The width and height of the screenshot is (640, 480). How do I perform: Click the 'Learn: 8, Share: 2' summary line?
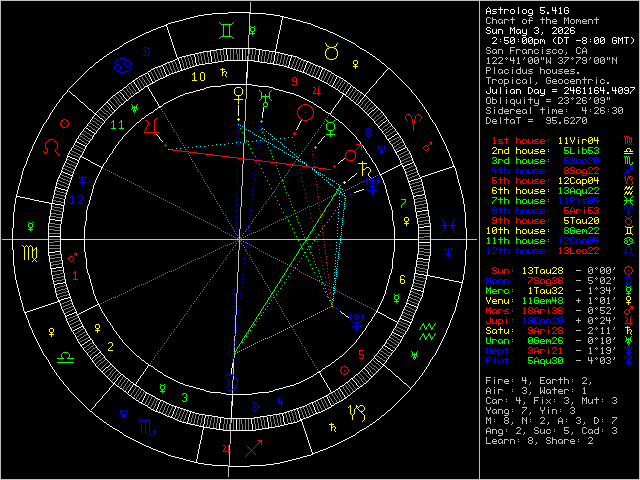(x=539, y=441)
